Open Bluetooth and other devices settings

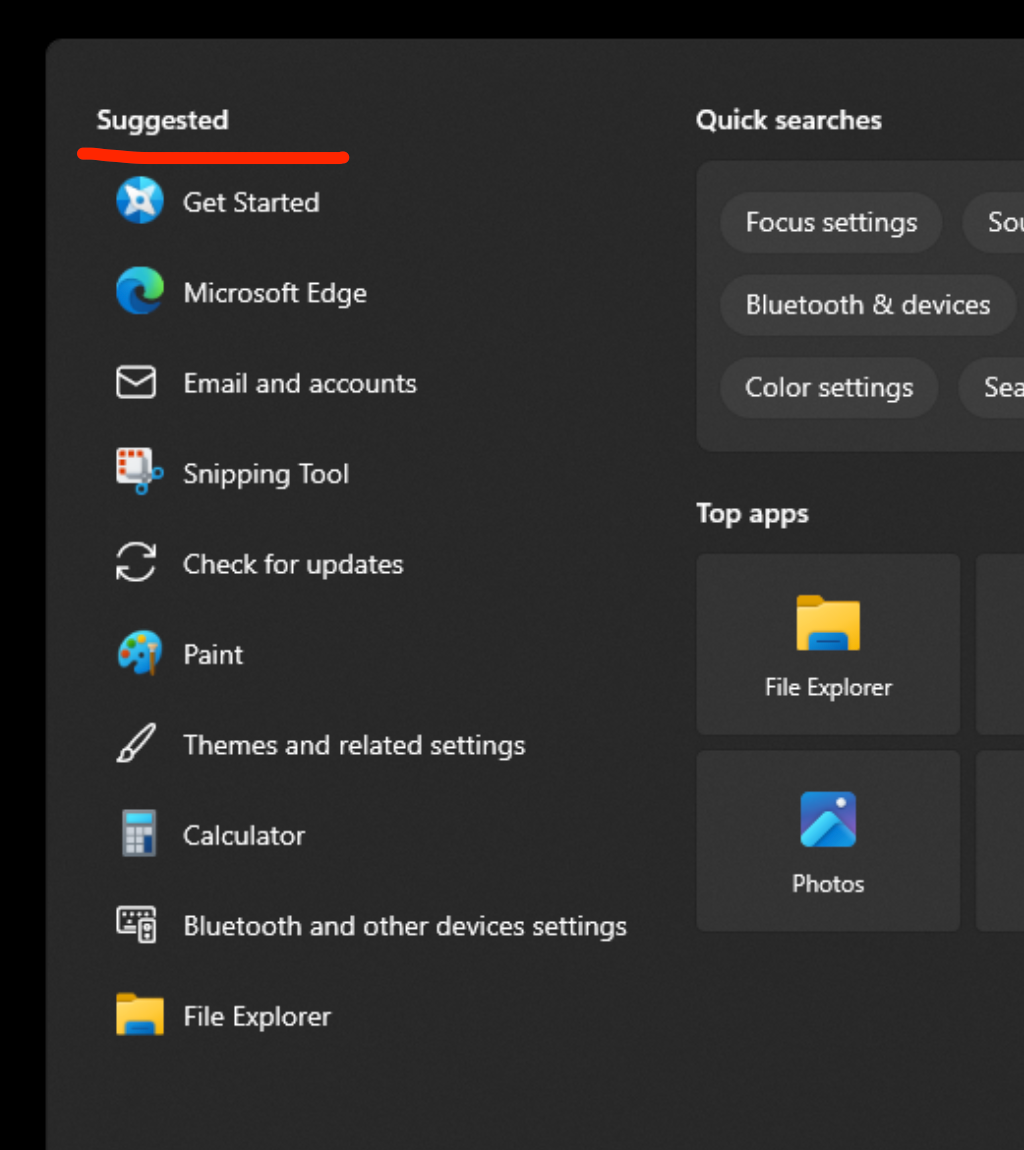(x=404, y=926)
